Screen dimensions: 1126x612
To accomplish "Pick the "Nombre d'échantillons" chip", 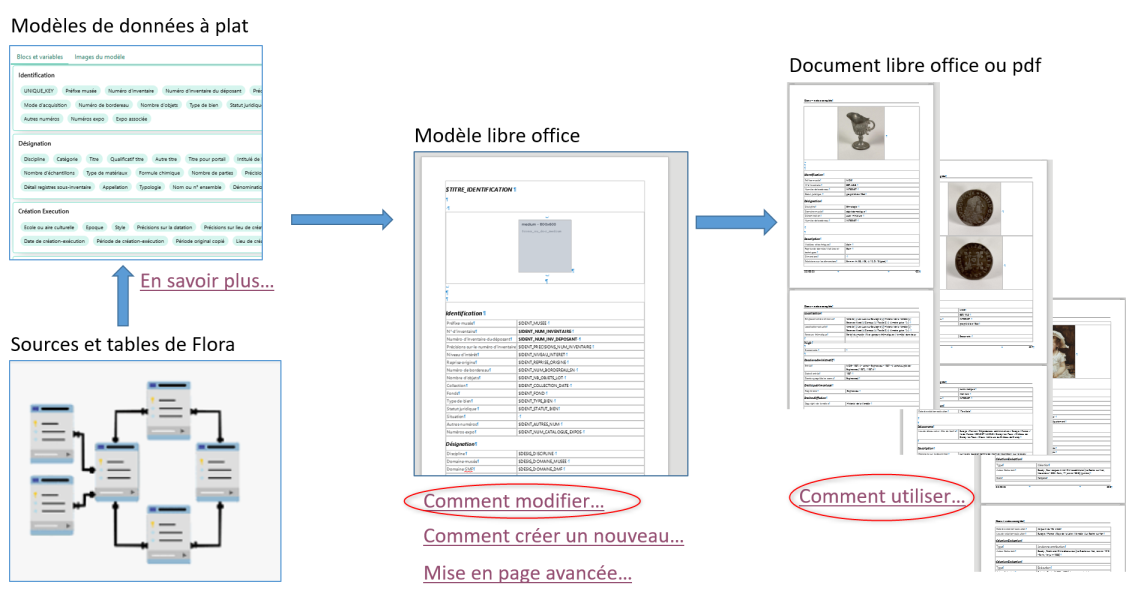I will 49,173.
